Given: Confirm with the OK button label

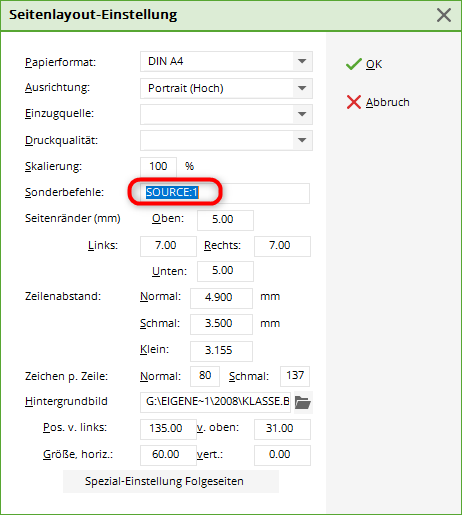Looking at the screenshot, I should click(x=374, y=64).
